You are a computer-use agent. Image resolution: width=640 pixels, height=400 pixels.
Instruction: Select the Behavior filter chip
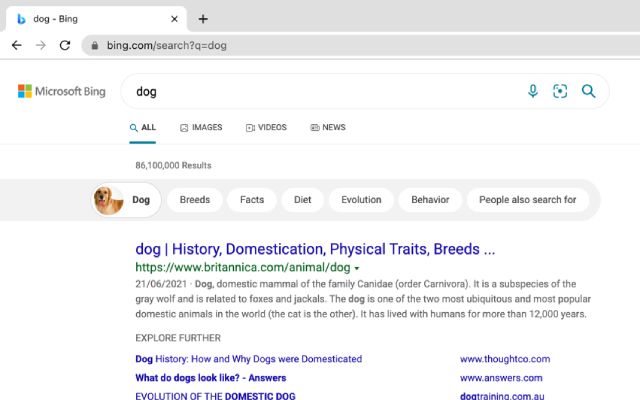tap(430, 200)
